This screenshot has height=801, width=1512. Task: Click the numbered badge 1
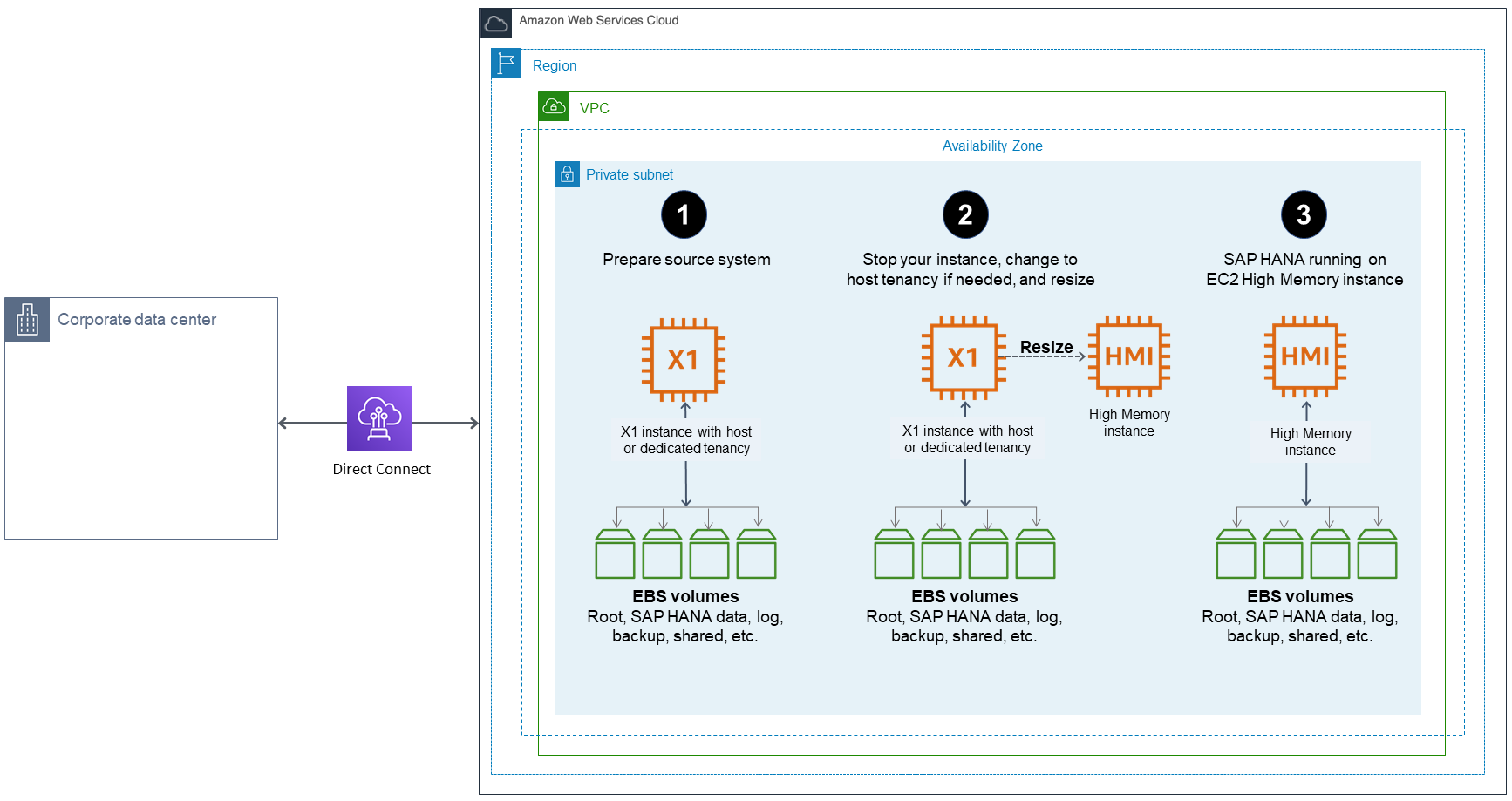pos(685,214)
